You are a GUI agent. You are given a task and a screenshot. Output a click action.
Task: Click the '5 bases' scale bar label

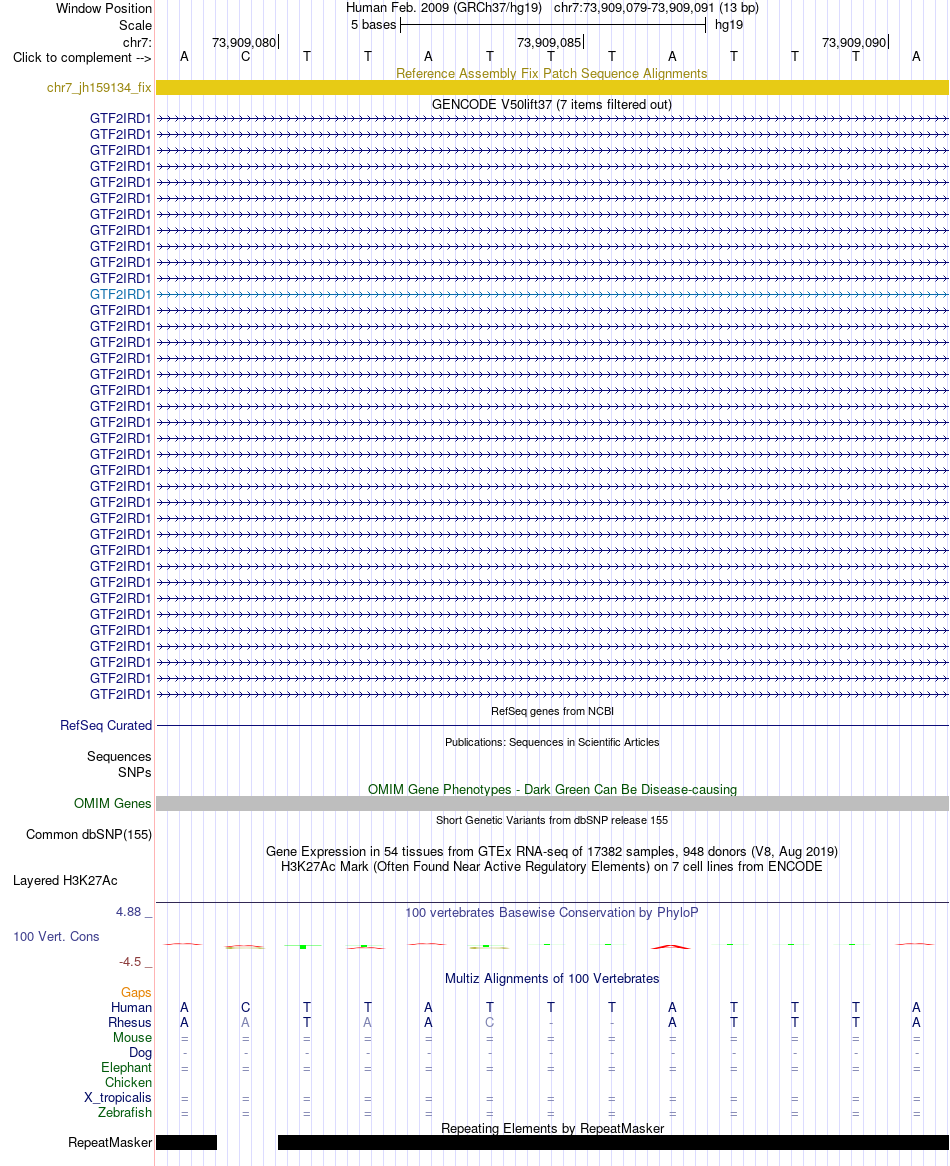pyautogui.click(x=373, y=25)
